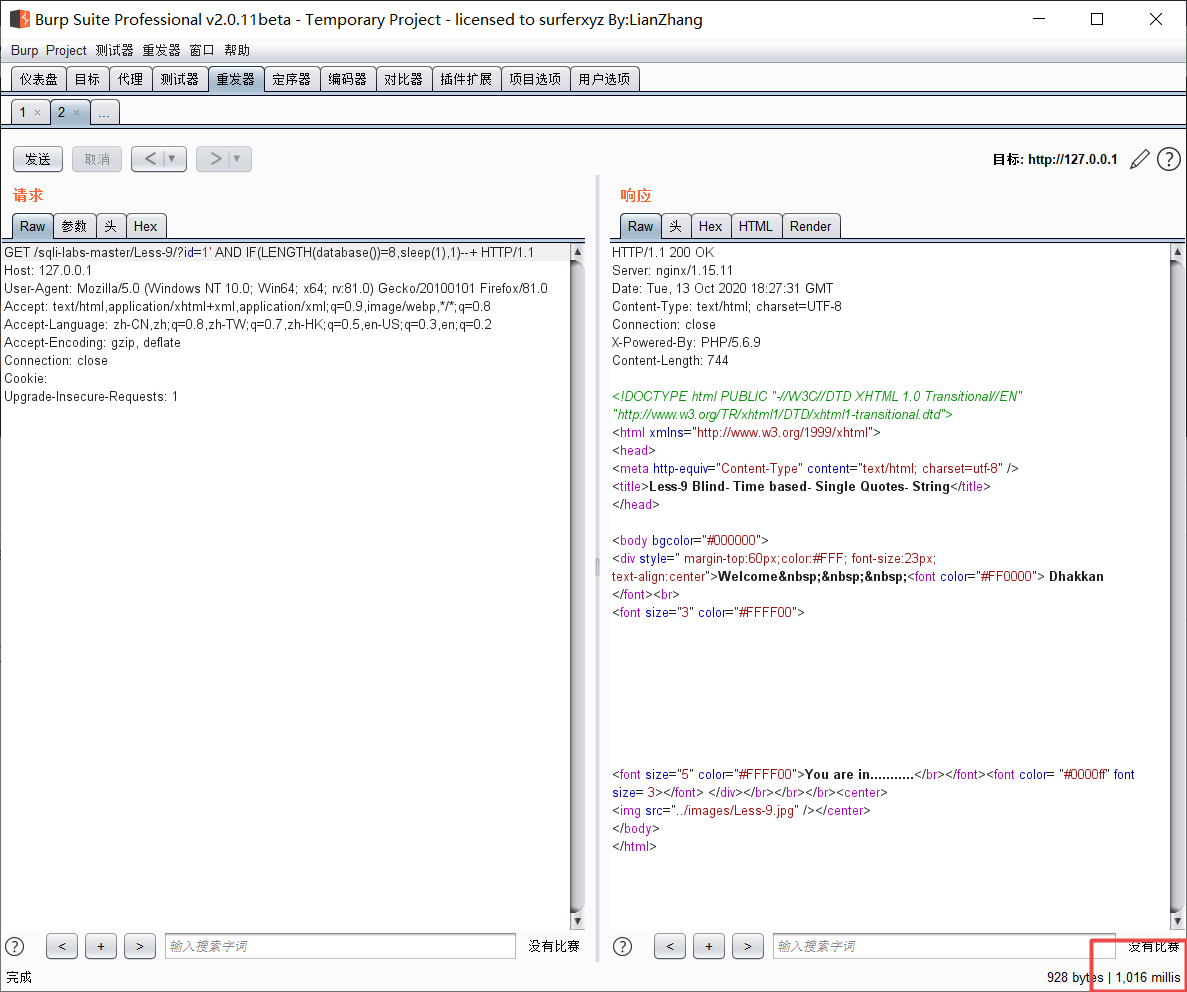The image size is (1187, 992).
Task: Open the 测试器 menu in menu bar
Action: [x=114, y=50]
